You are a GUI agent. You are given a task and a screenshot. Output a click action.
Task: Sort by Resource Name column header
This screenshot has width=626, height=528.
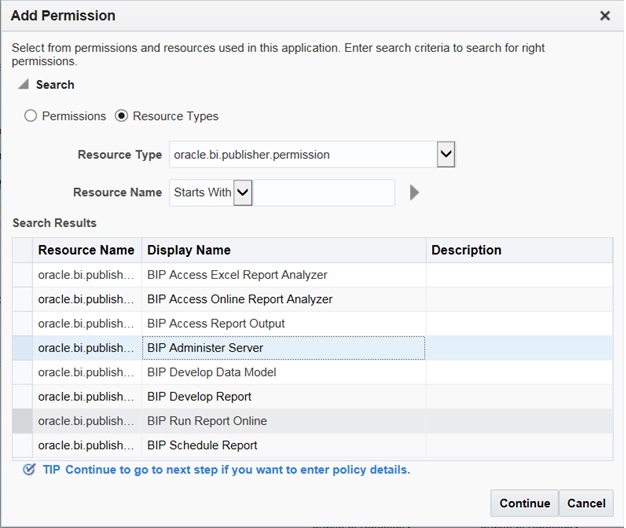pos(86,250)
